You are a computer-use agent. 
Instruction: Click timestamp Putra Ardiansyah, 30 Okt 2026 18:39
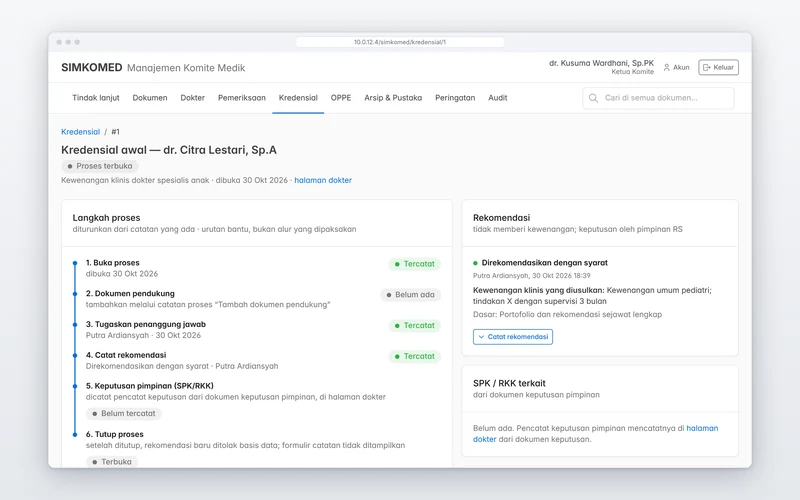(532, 276)
